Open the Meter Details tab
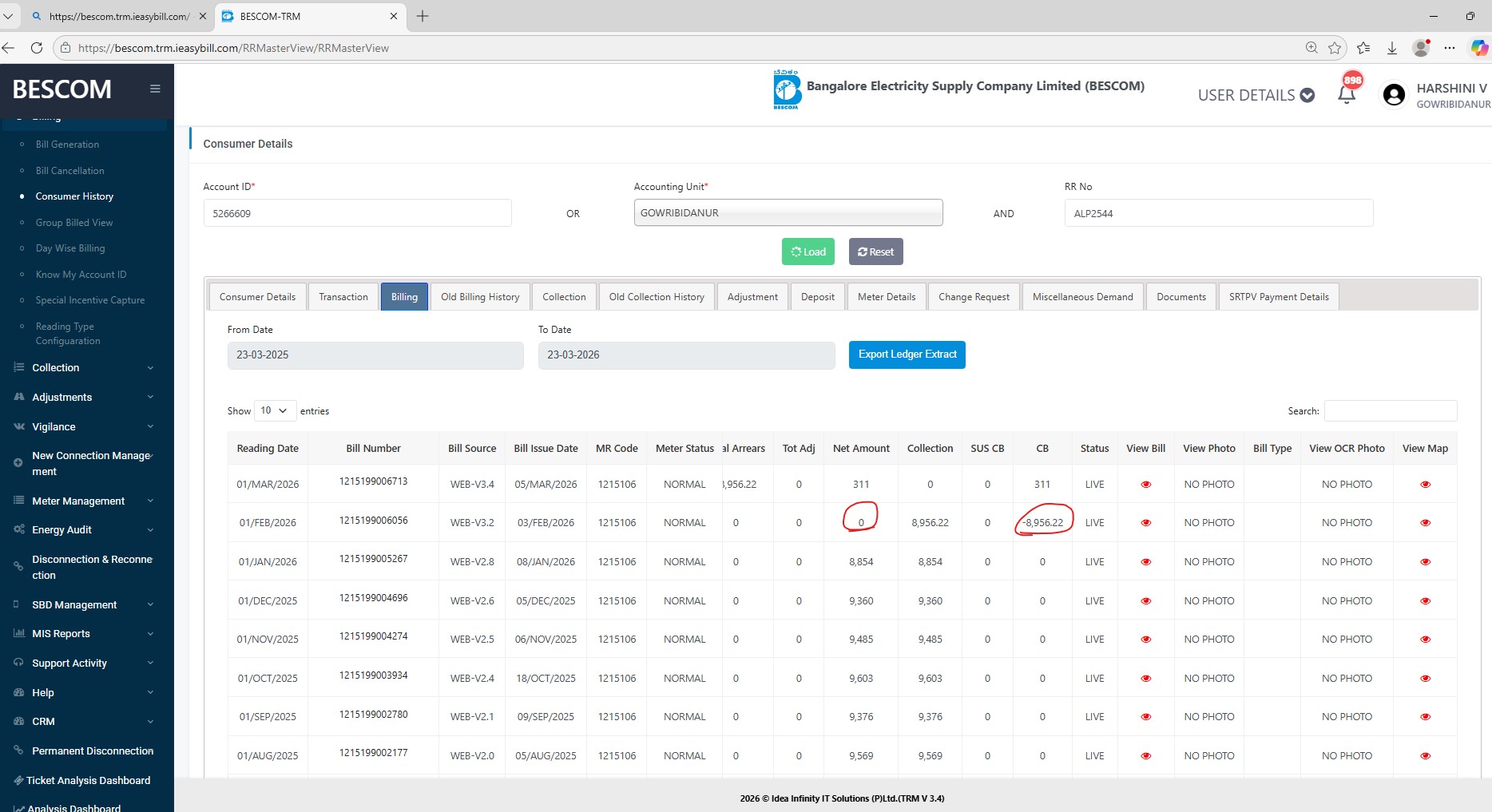Image resolution: width=1492 pixels, height=812 pixels. tap(886, 297)
